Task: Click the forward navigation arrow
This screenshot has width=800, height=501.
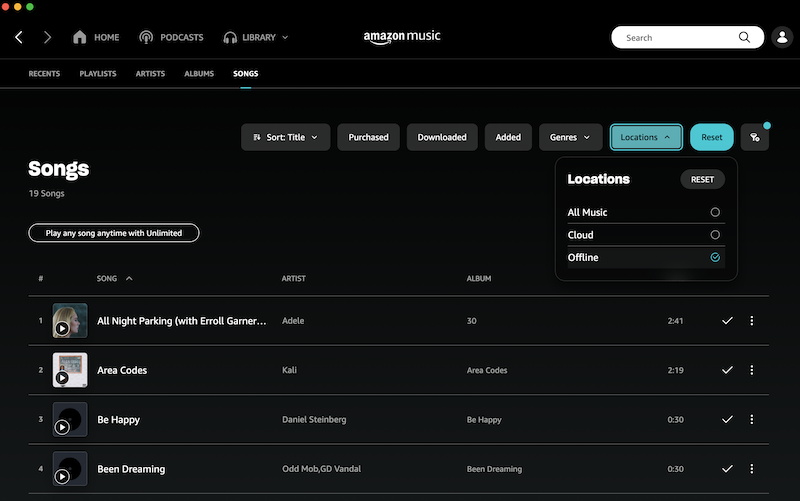Action: pyautogui.click(x=47, y=38)
